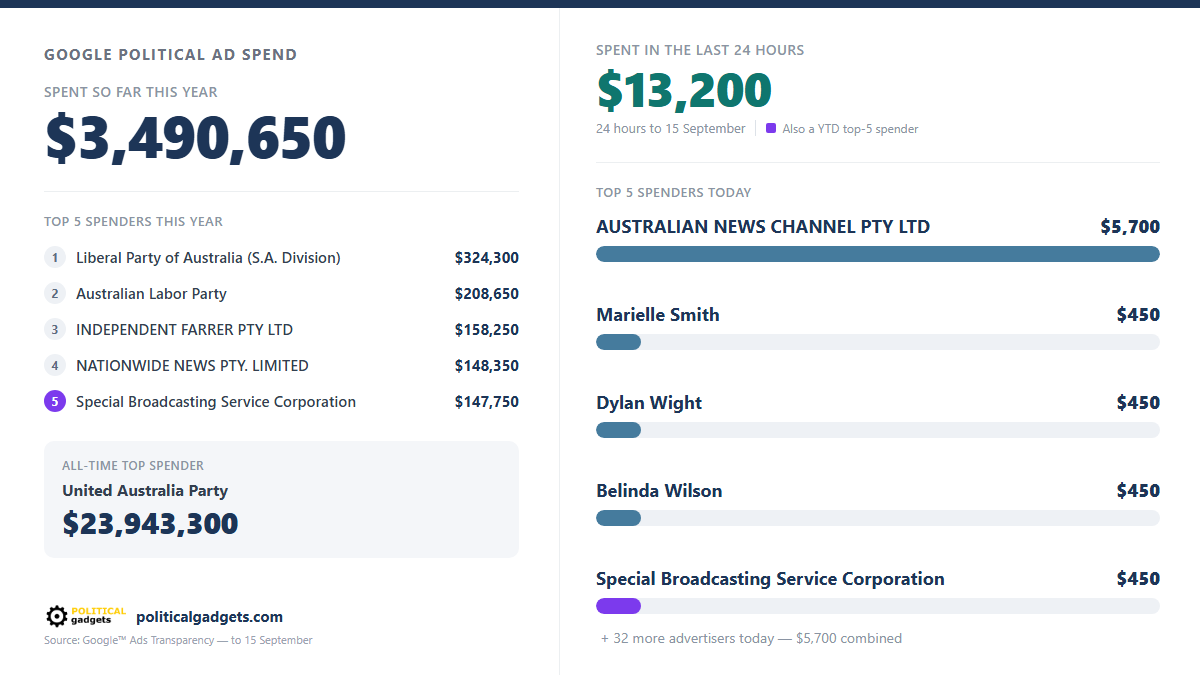This screenshot has height=675, width=1200.
Task: Click the $148,350 amount
Action: point(487,366)
